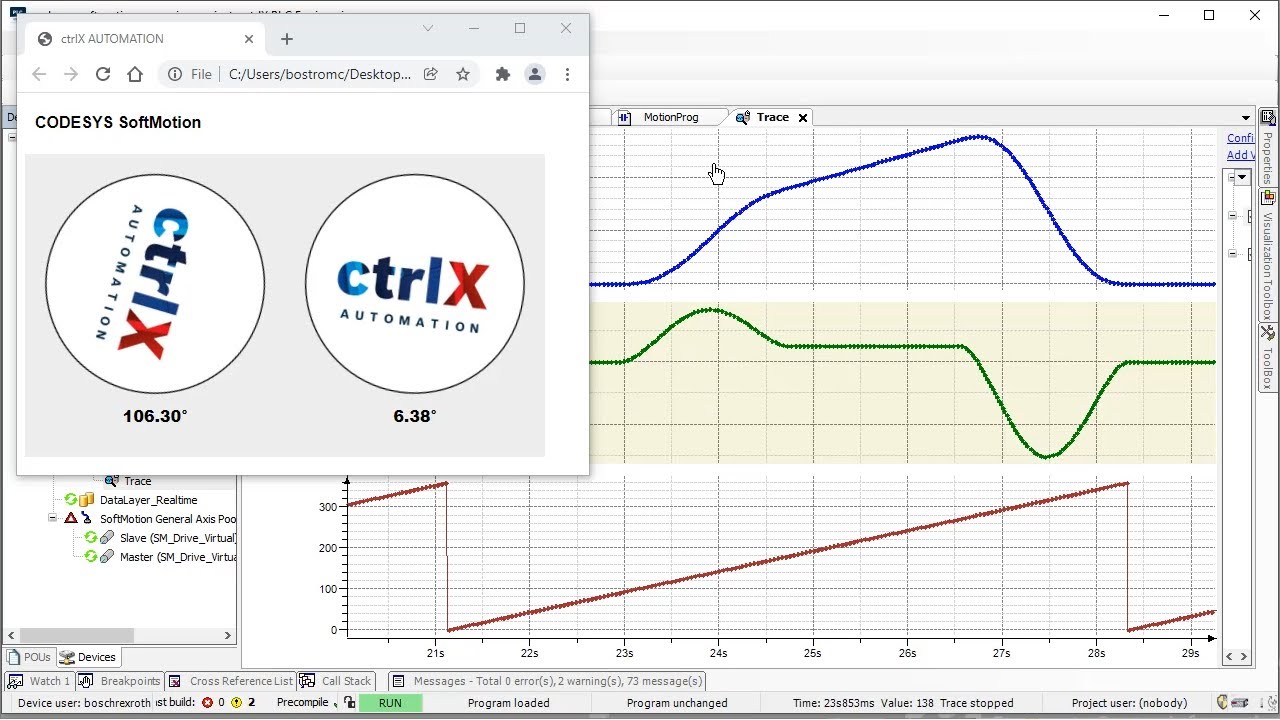Collapse the SoftMotion General Axis Pool node

click(52, 519)
